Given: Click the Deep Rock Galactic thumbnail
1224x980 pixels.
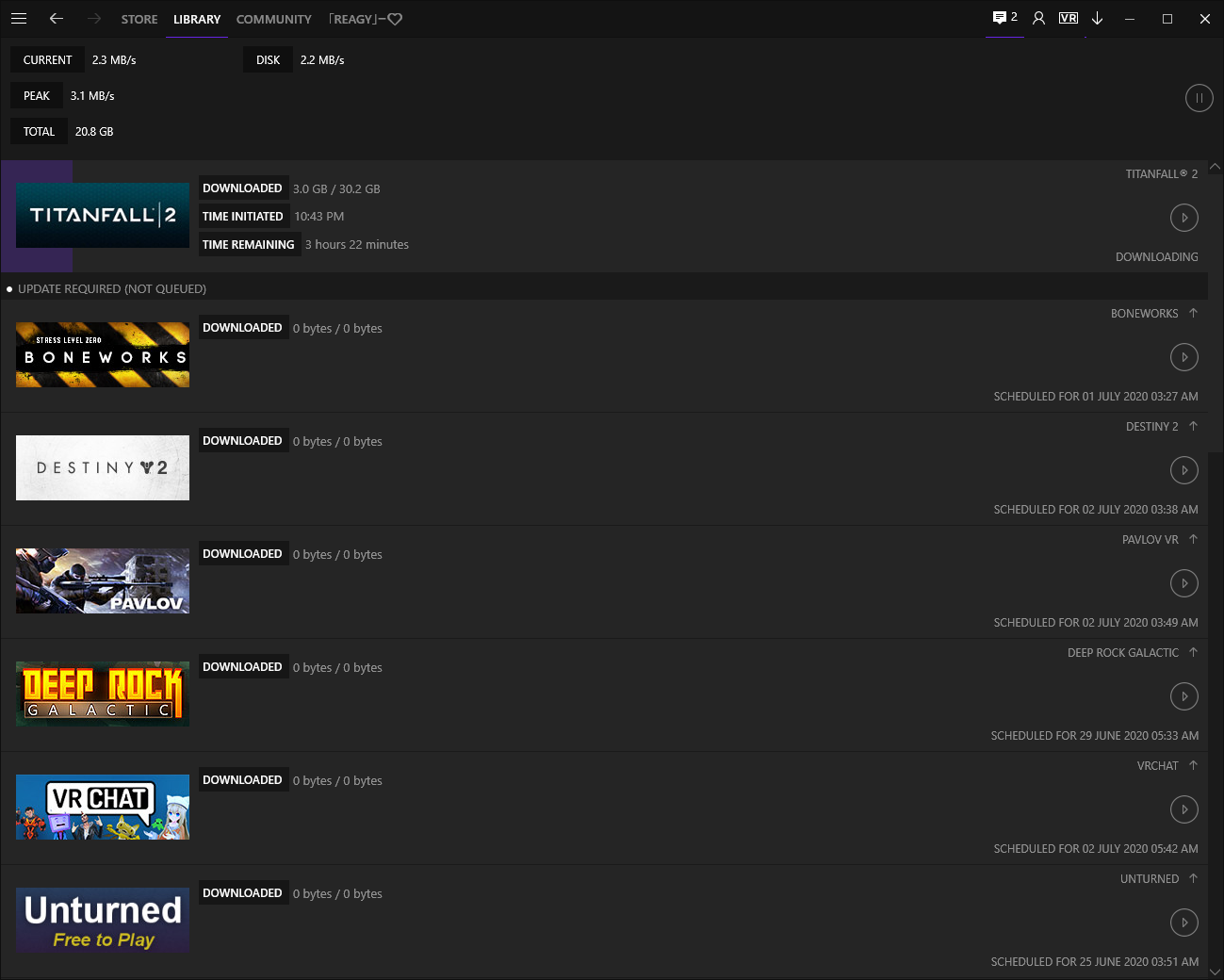Looking at the screenshot, I should 103,694.
